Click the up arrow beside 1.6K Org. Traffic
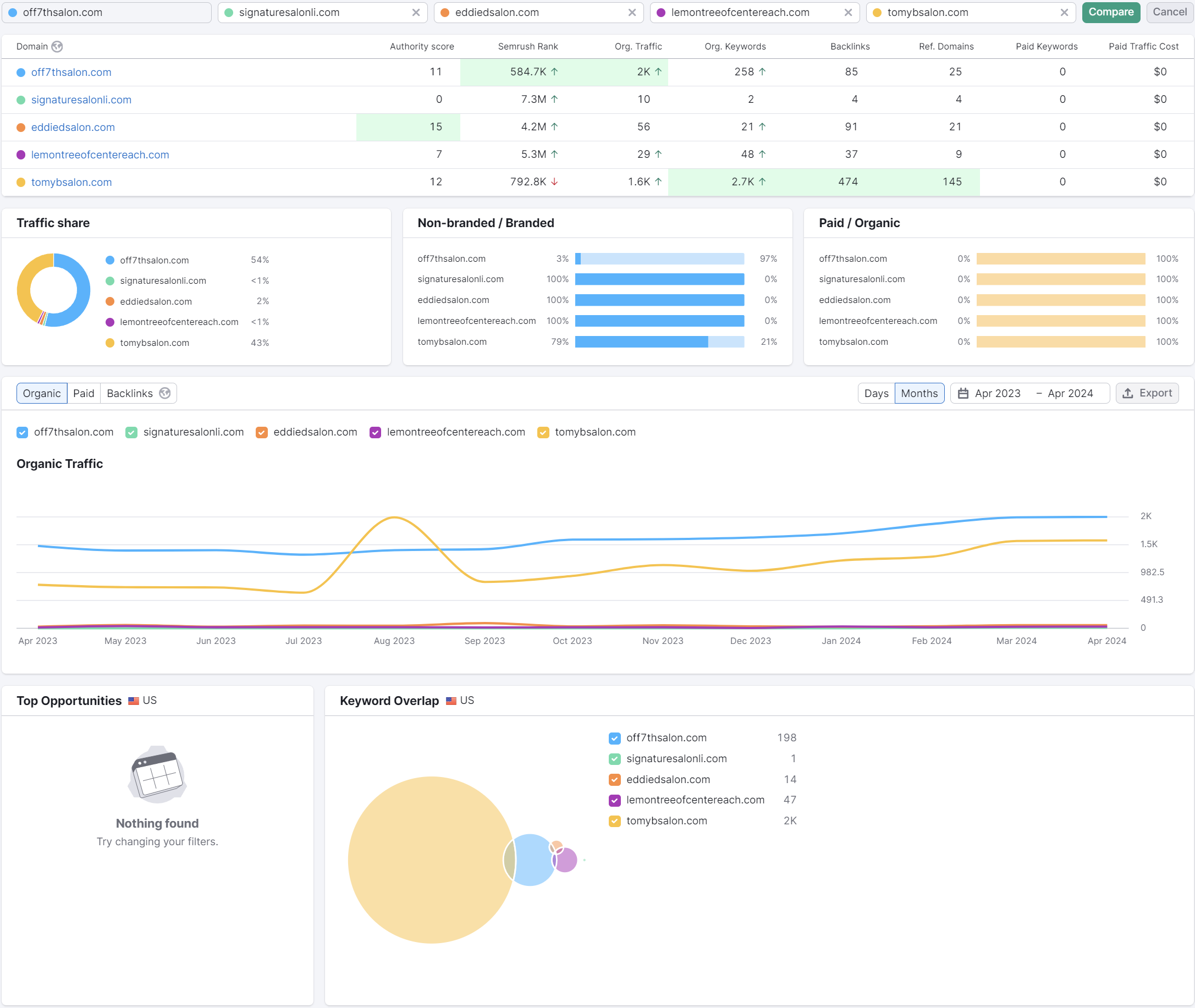The height and width of the screenshot is (1008, 1195). (x=658, y=181)
